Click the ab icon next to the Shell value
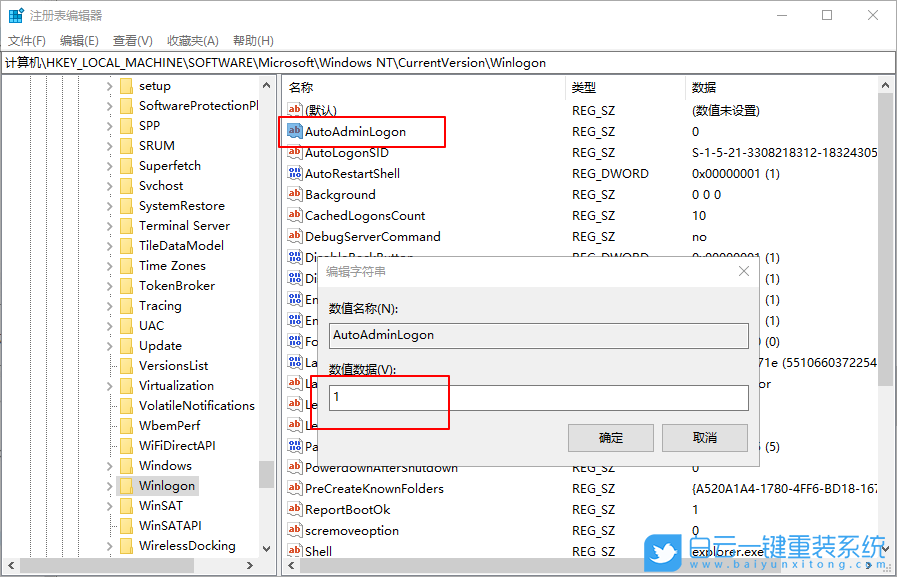This screenshot has width=897, height=577. click(295, 550)
